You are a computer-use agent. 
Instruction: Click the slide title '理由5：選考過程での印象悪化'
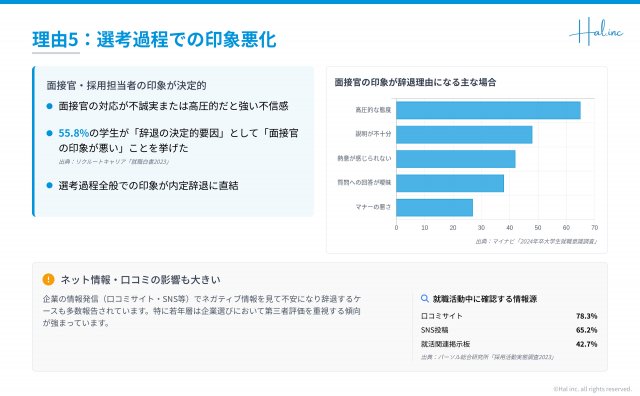pos(154,39)
